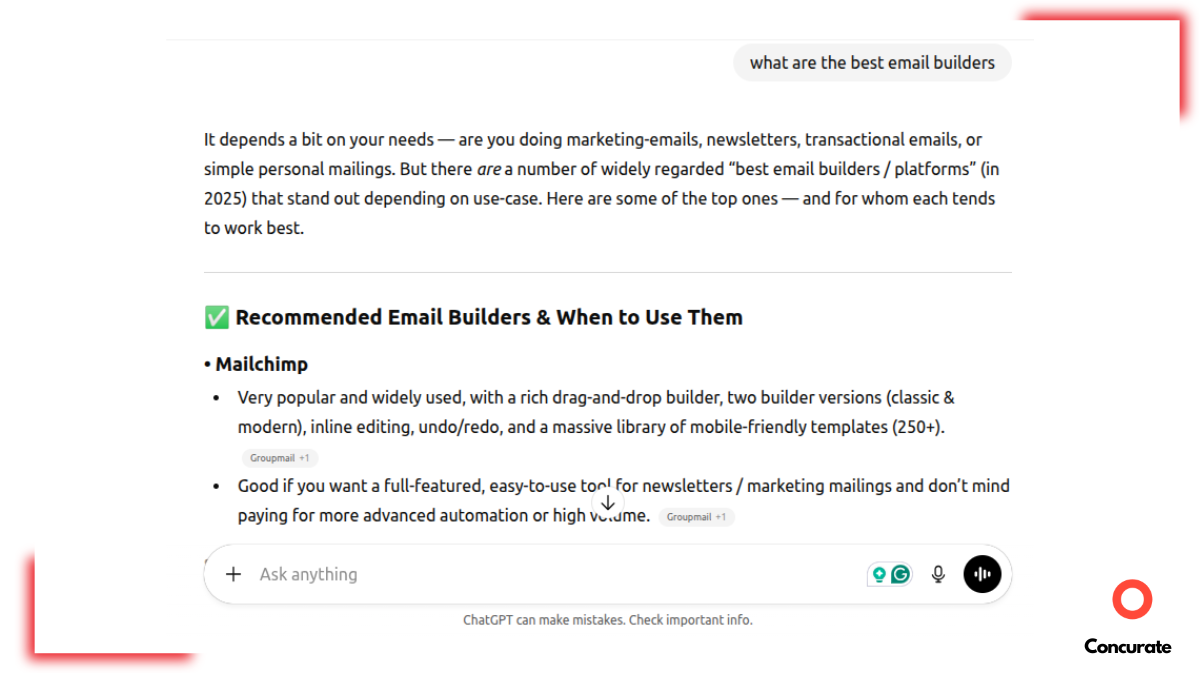Launch voice mode with the black waveform button
Viewport: 1200px width, 675px height.
982,574
